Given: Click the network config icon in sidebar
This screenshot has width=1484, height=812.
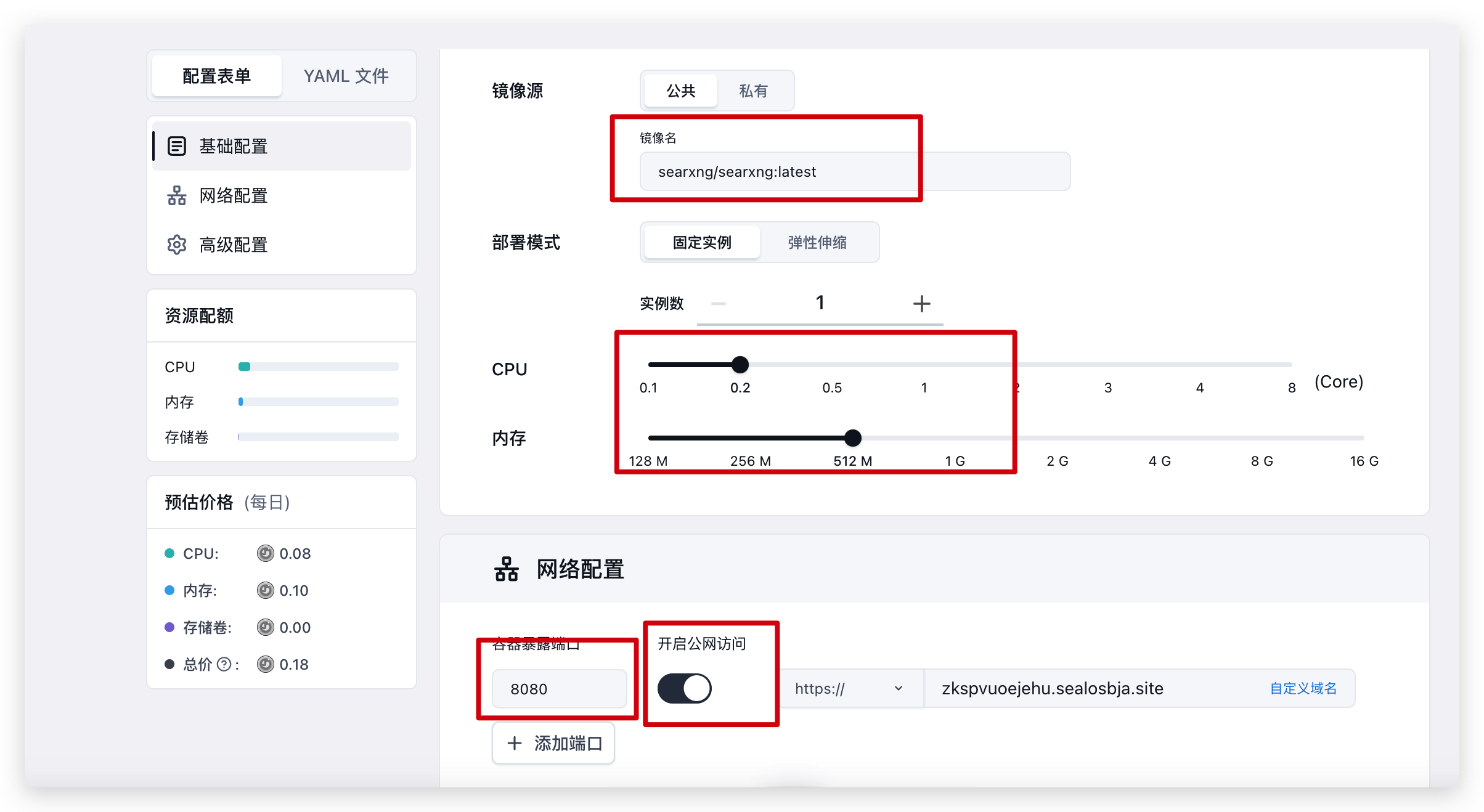Looking at the screenshot, I should click(x=177, y=195).
